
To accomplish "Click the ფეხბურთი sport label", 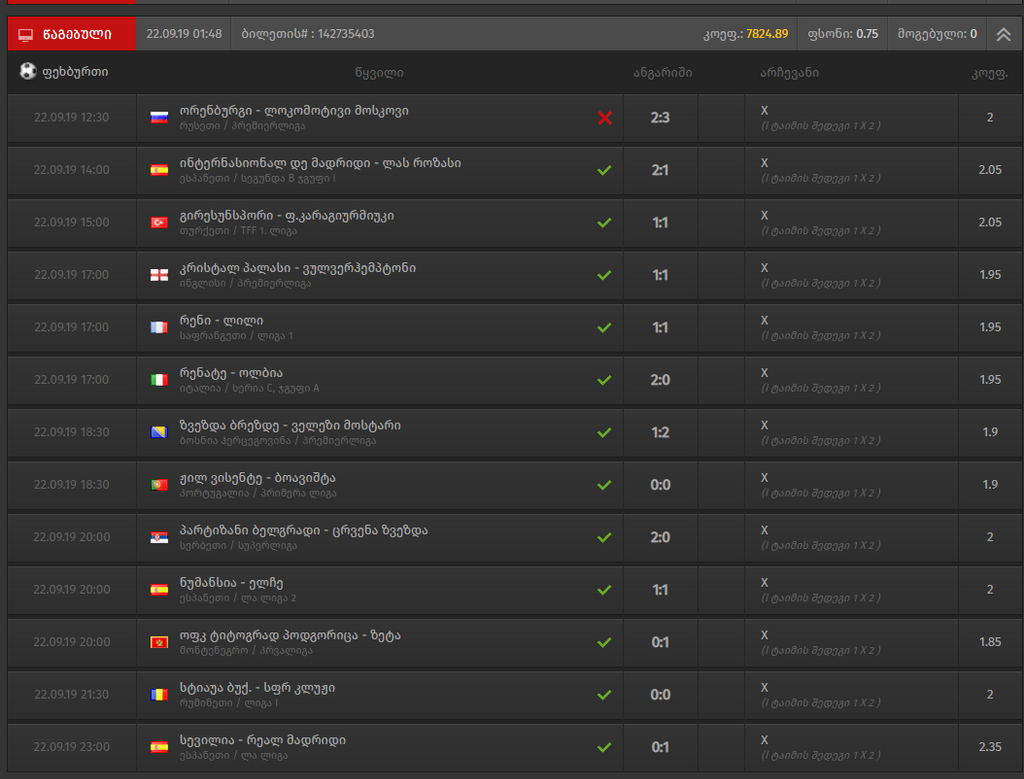I will [75, 72].
